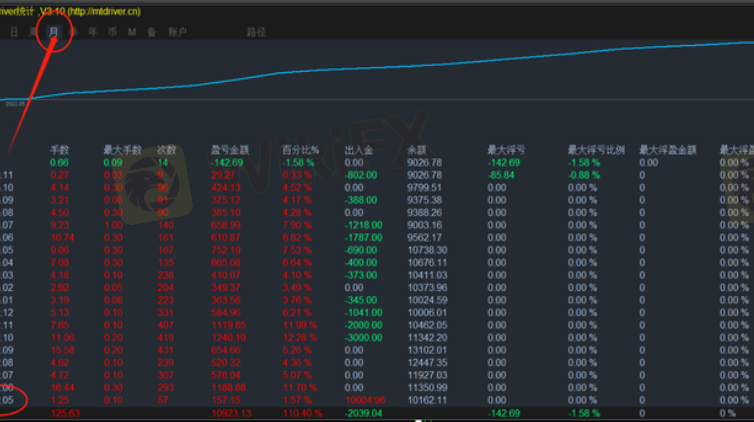Switch to the 周 (week) tab

(33, 32)
